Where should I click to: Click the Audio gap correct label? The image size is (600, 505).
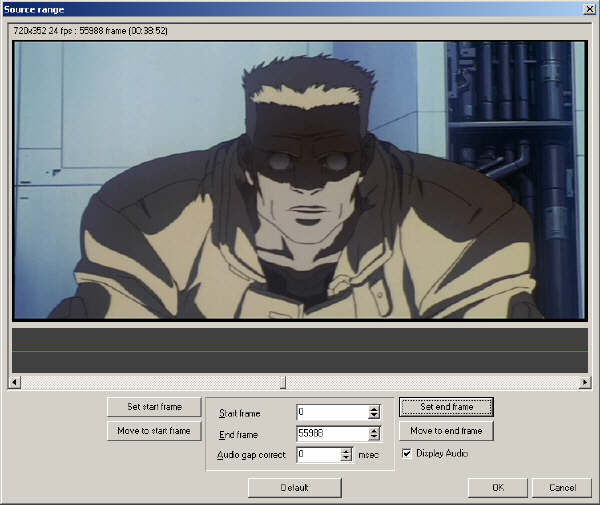tap(251, 455)
